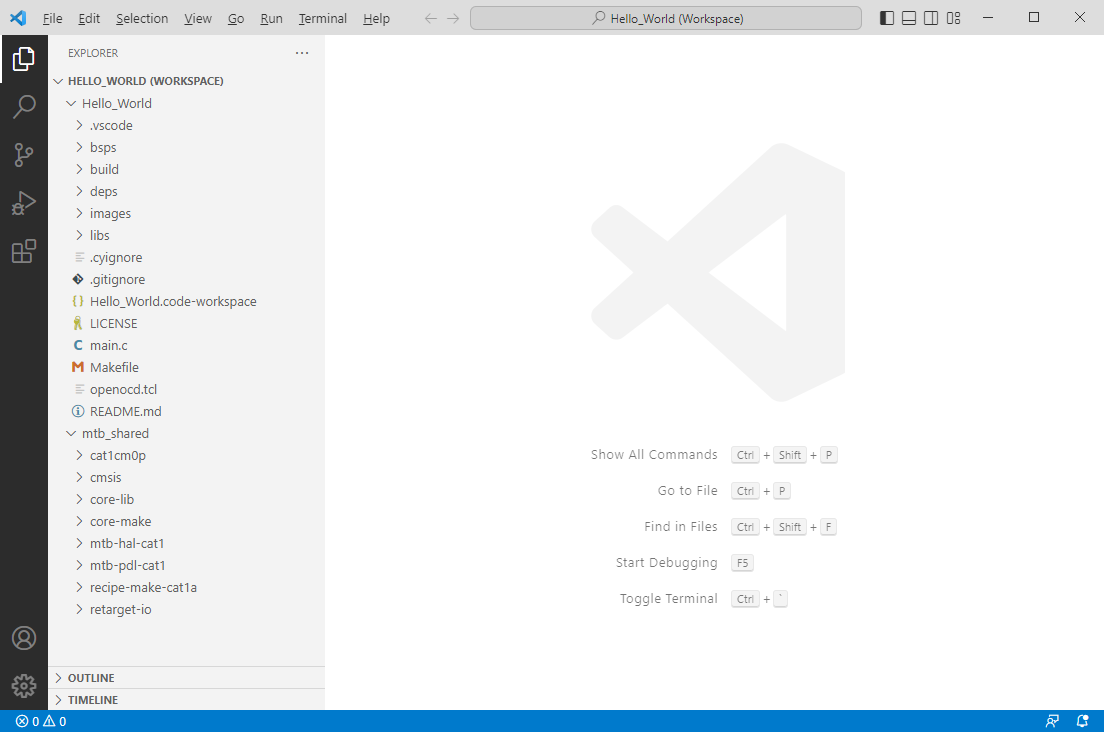
Task: Collapse the mtb_shared folder
Action: point(187,434)
